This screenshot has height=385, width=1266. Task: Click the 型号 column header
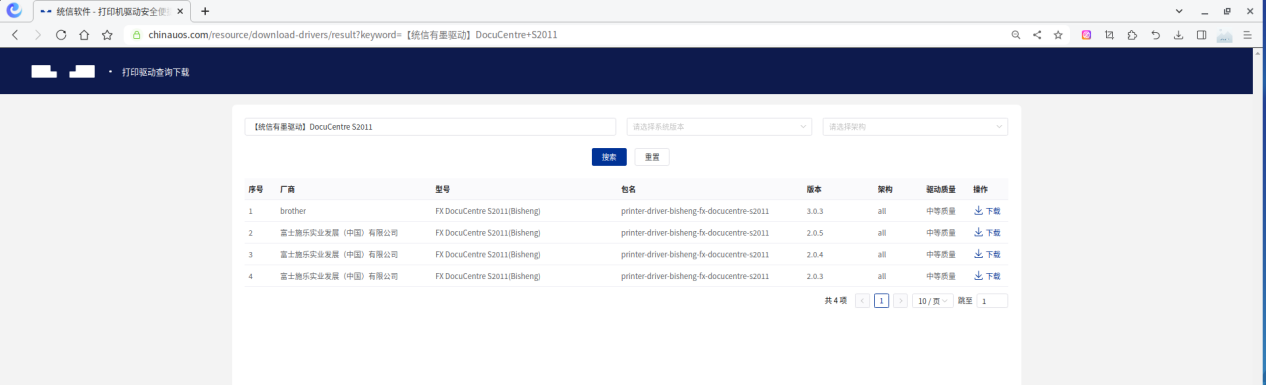coord(443,189)
